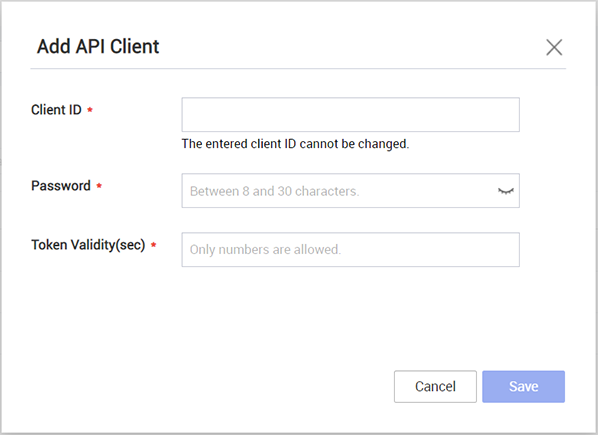The height and width of the screenshot is (435, 598).
Task: Close the Add API Client dialog
Action: (x=554, y=47)
